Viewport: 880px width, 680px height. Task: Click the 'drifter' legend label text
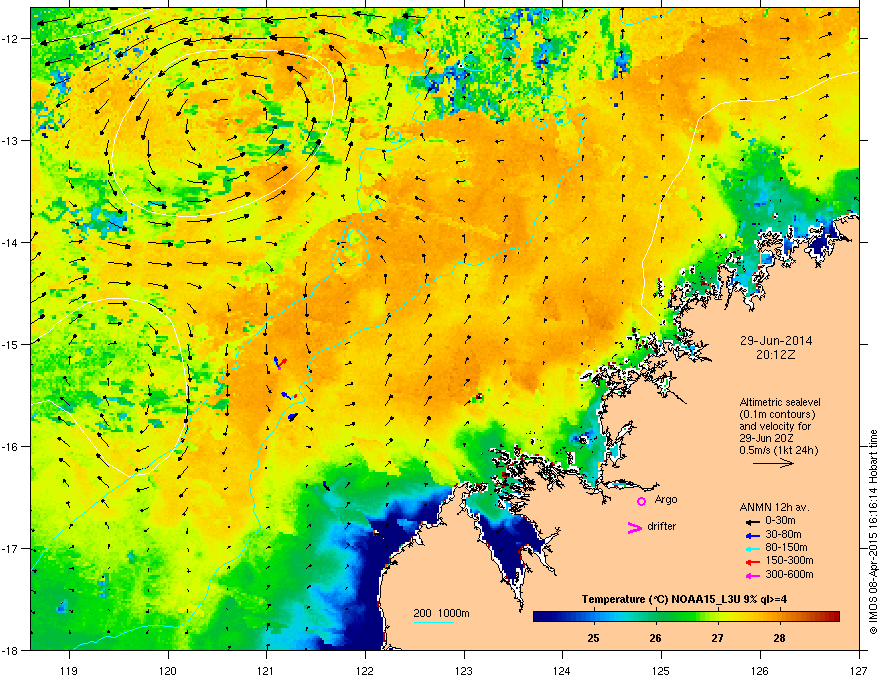[x=662, y=526]
